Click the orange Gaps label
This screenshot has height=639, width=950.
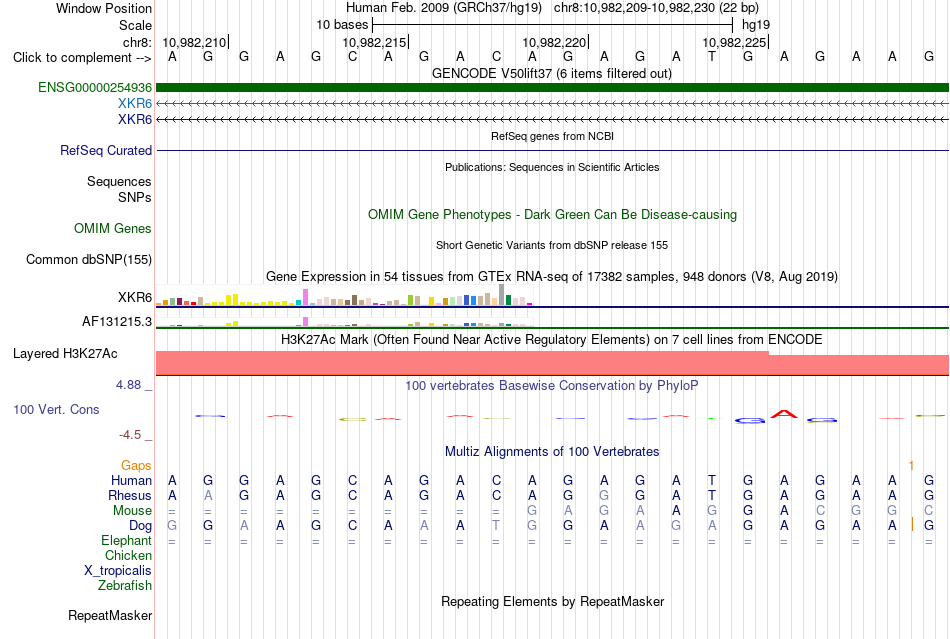coord(136,465)
